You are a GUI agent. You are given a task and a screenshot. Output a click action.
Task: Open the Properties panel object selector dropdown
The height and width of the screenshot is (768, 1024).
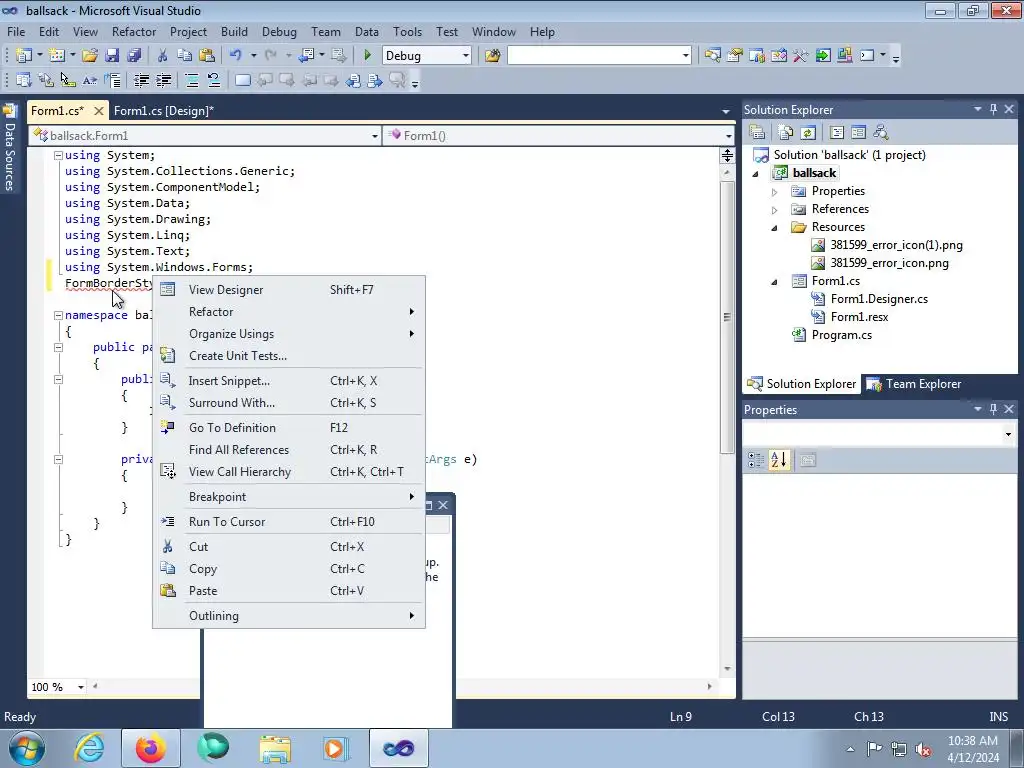[1008, 434]
